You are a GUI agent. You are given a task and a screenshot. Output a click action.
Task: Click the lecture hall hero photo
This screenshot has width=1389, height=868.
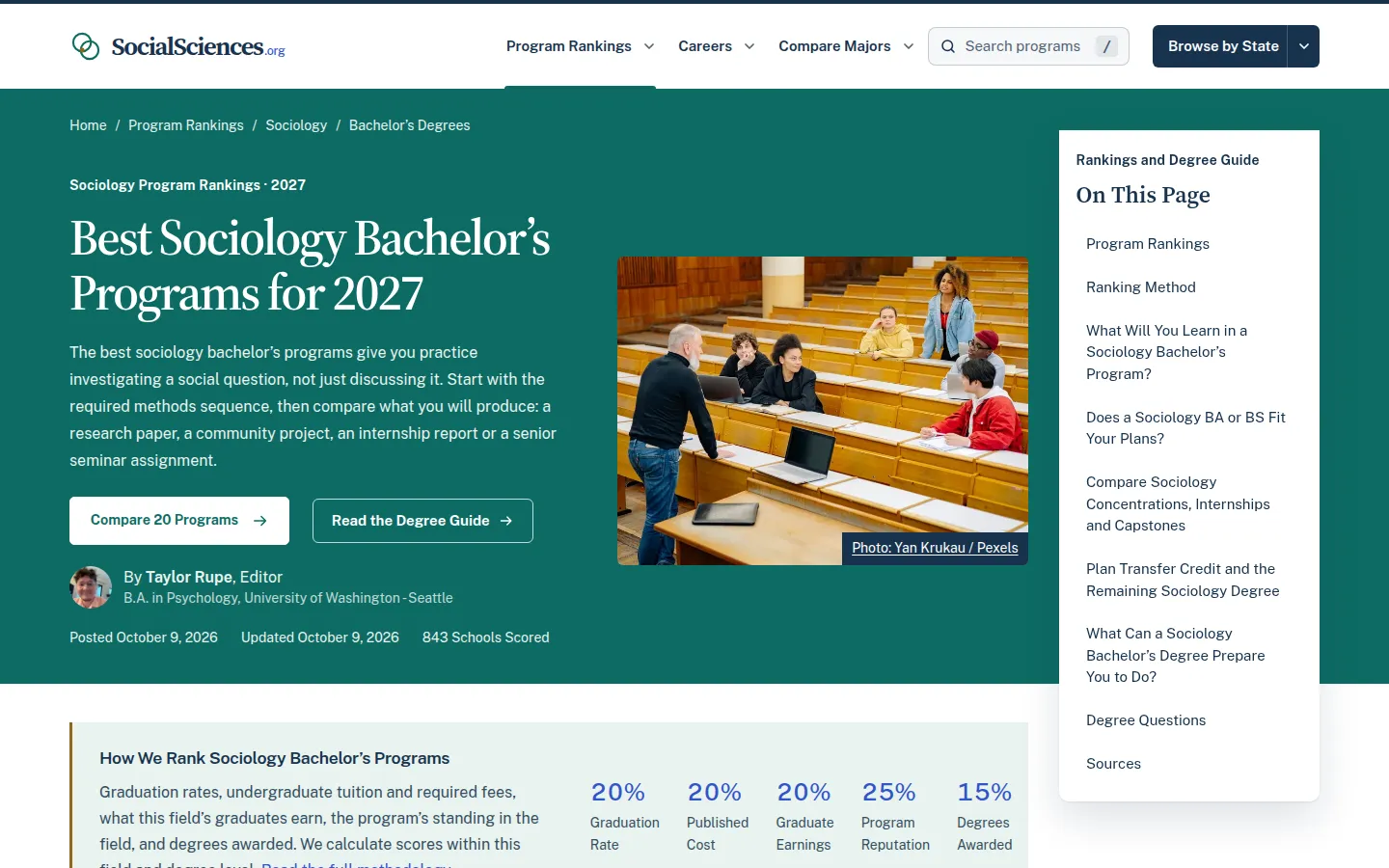(x=823, y=411)
